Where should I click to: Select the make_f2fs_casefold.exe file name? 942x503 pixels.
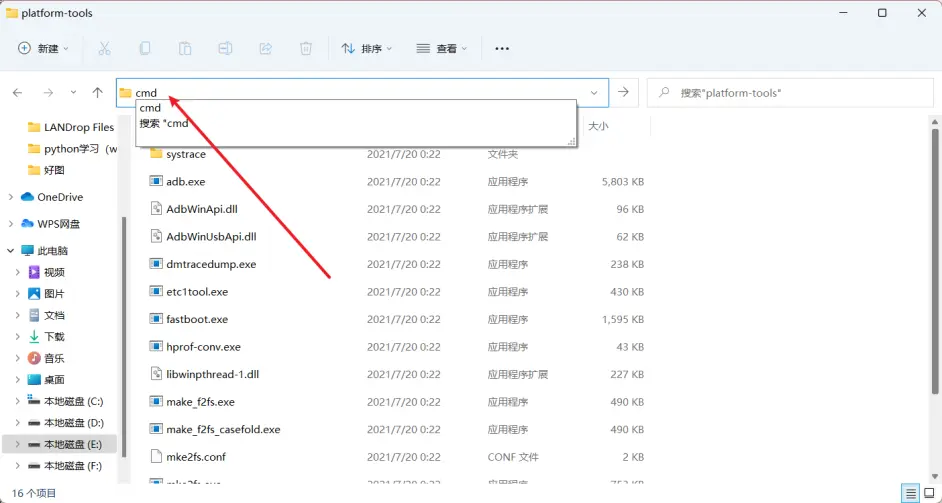point(223,430)
